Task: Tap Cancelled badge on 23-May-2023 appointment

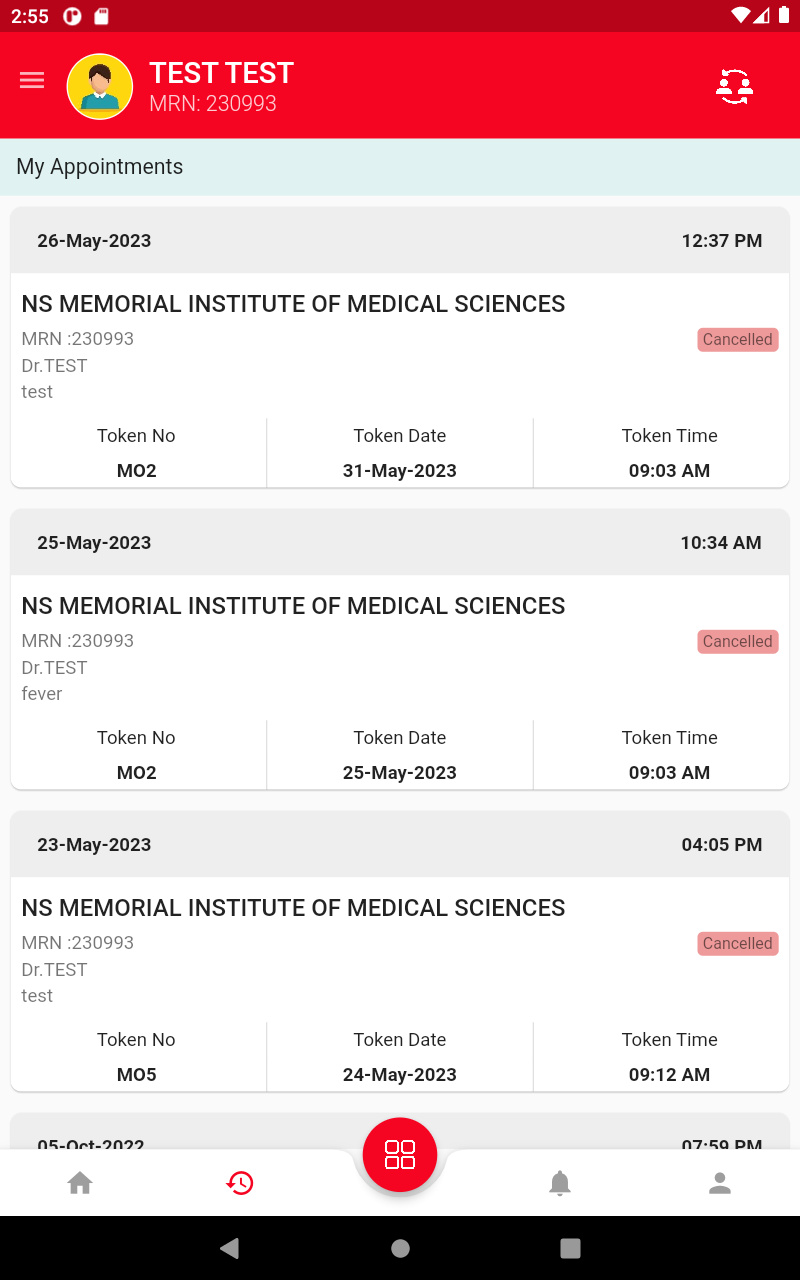Action: tap(738, 943)
